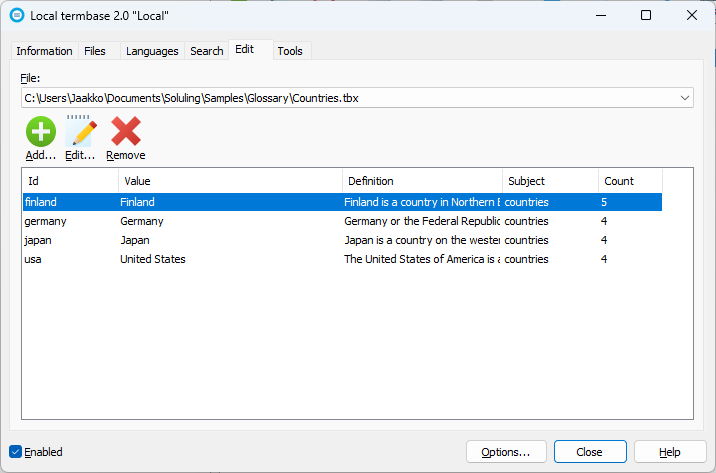Click the termbase app icon in title bar
The width and height of the screenshot is (716, 473).
16,15
